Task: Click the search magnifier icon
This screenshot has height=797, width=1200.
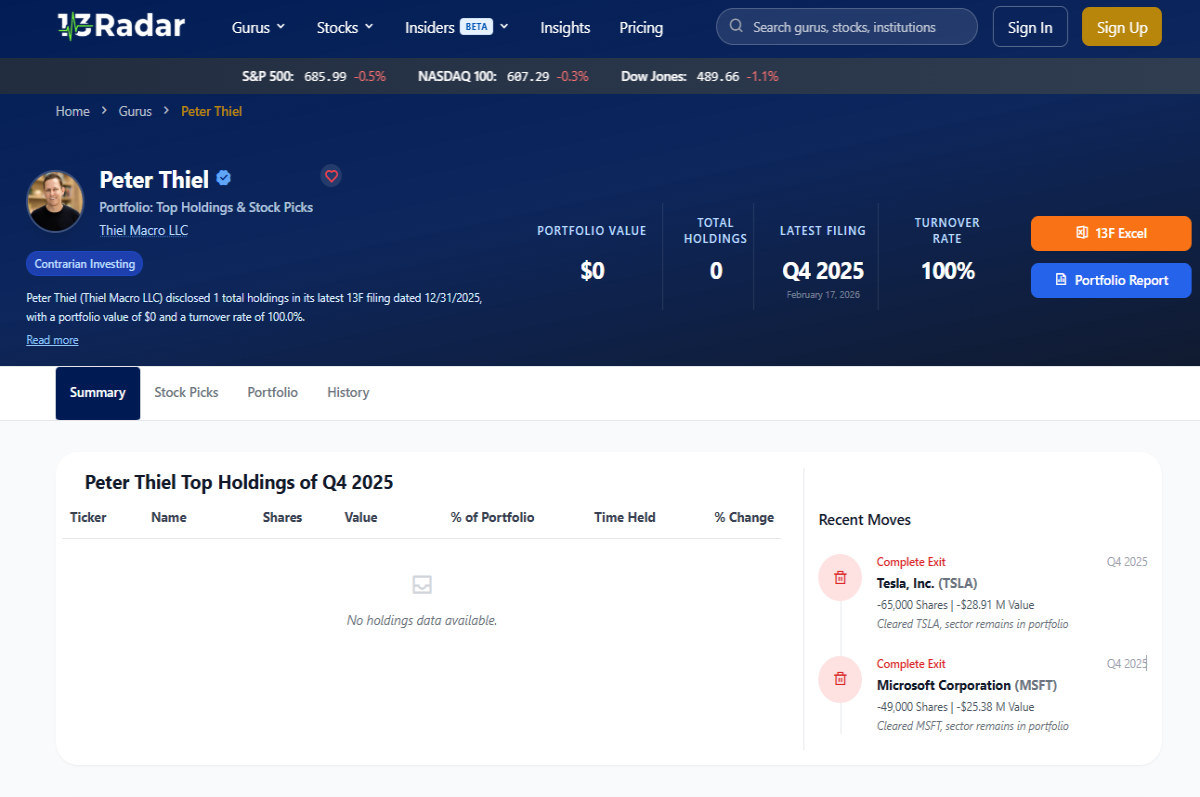Action: point(737,27)
